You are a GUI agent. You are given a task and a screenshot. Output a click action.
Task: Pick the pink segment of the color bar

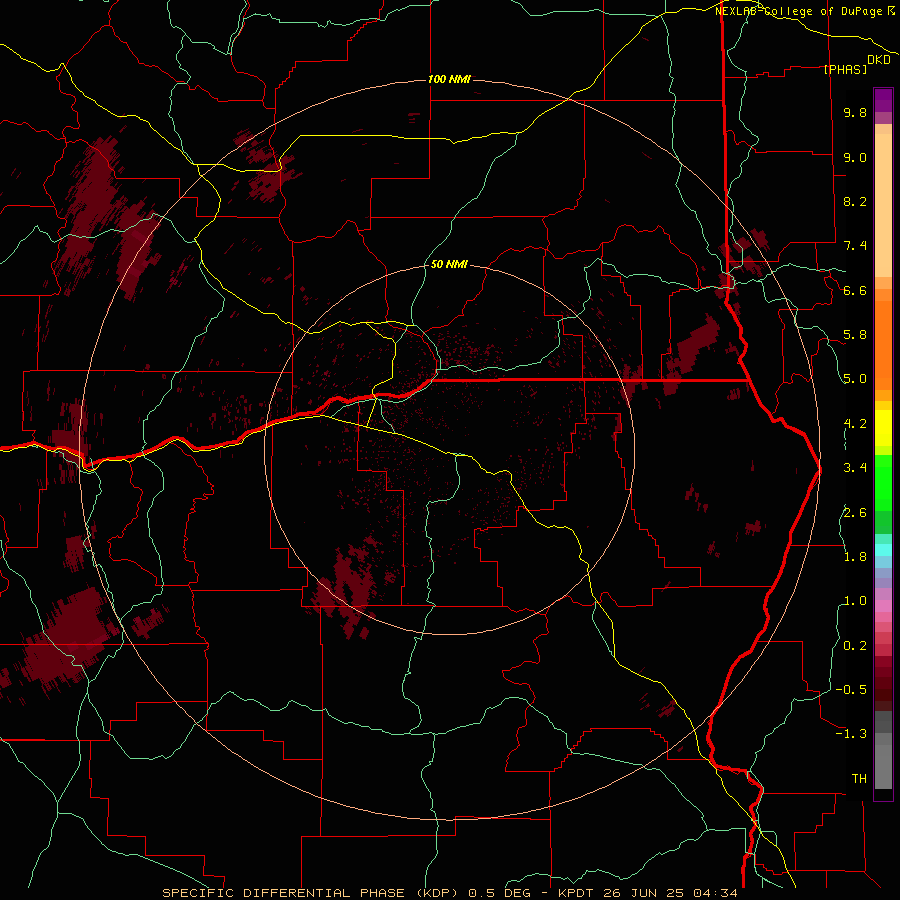point(883,606)
